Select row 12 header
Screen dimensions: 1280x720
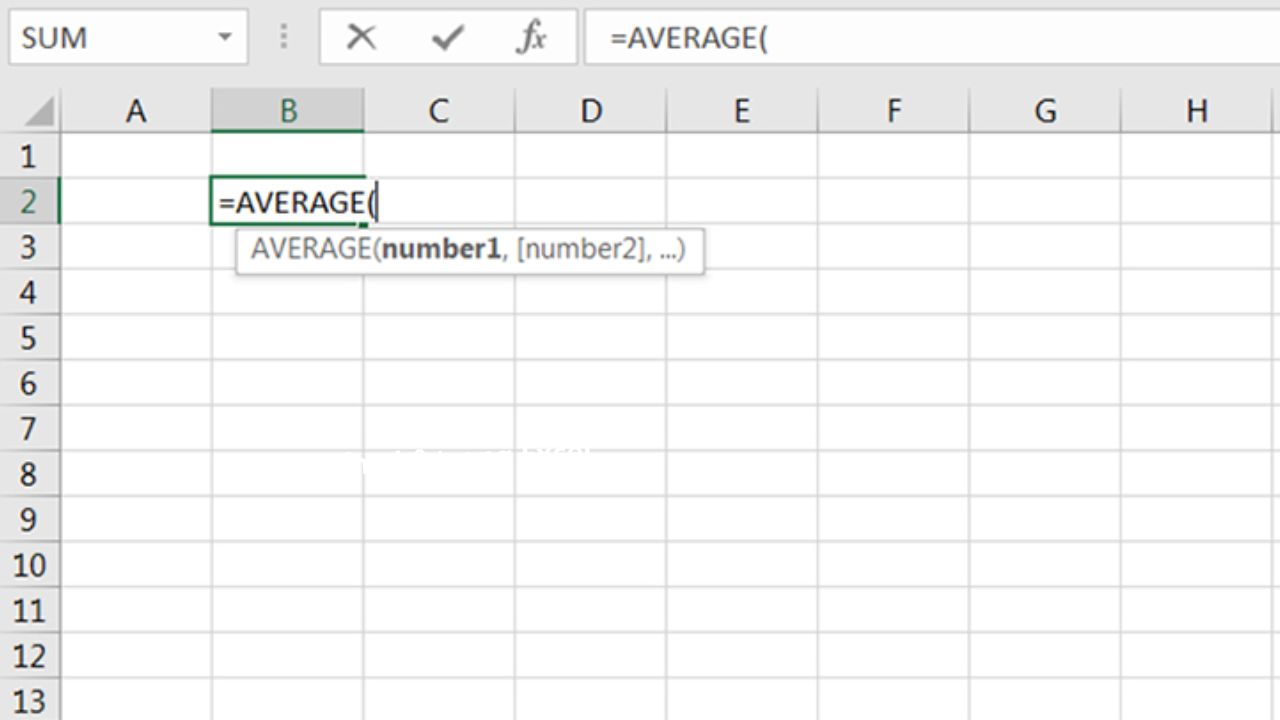coord(29,656)
